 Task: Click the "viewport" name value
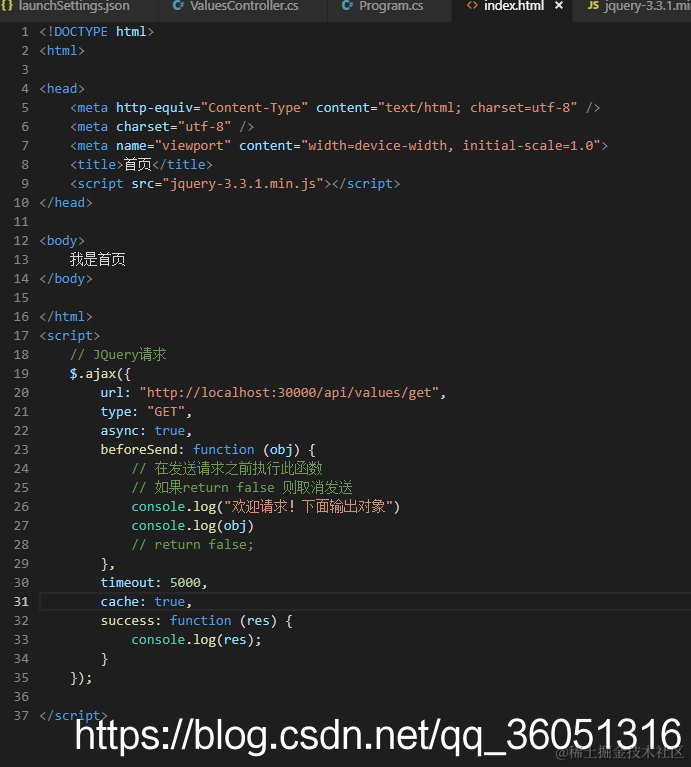point(193,146)
